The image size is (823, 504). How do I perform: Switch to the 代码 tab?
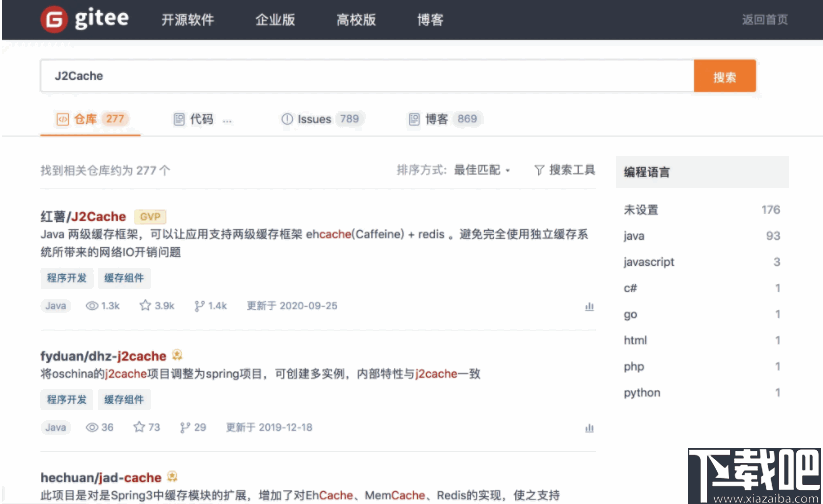202,119
